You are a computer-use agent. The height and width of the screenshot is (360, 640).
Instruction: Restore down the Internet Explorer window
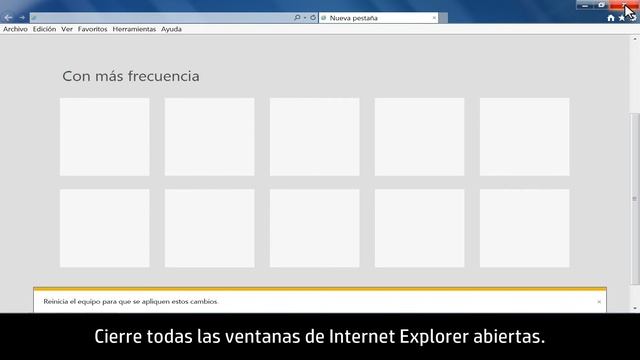(x=601, y=5)
